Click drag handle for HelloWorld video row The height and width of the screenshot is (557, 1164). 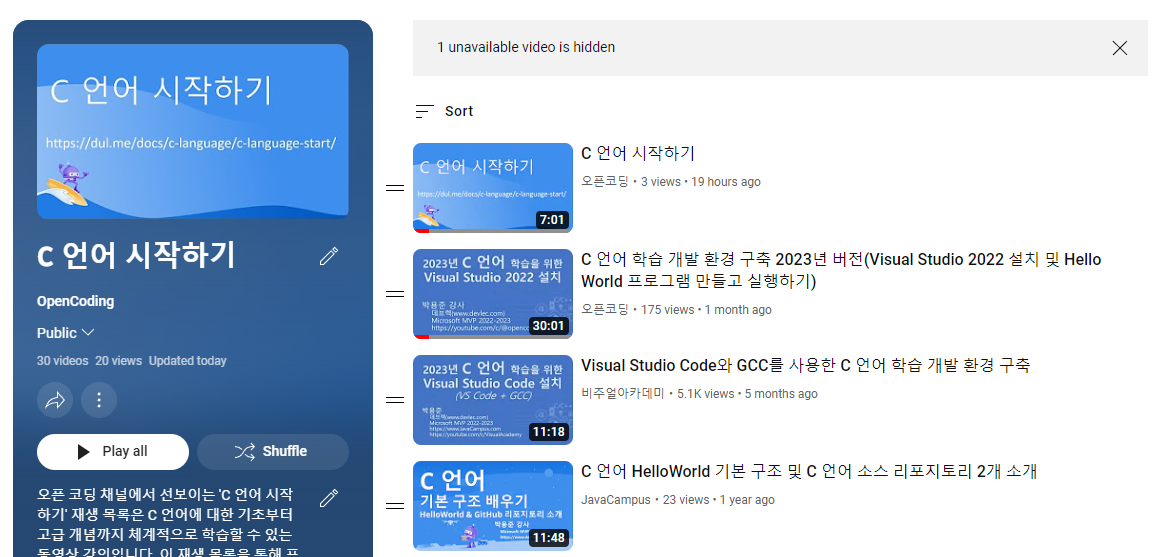click(395, 506)
